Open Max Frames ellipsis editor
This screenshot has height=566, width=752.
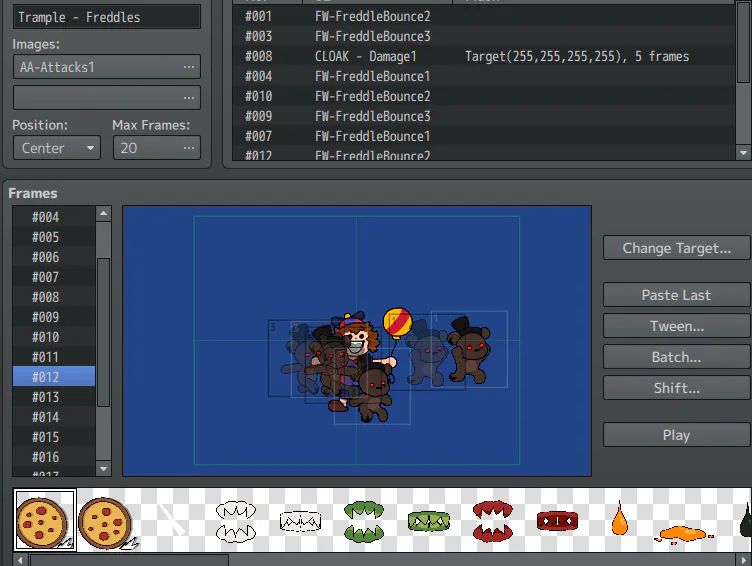pyautogui.click(x=189, y=148)
